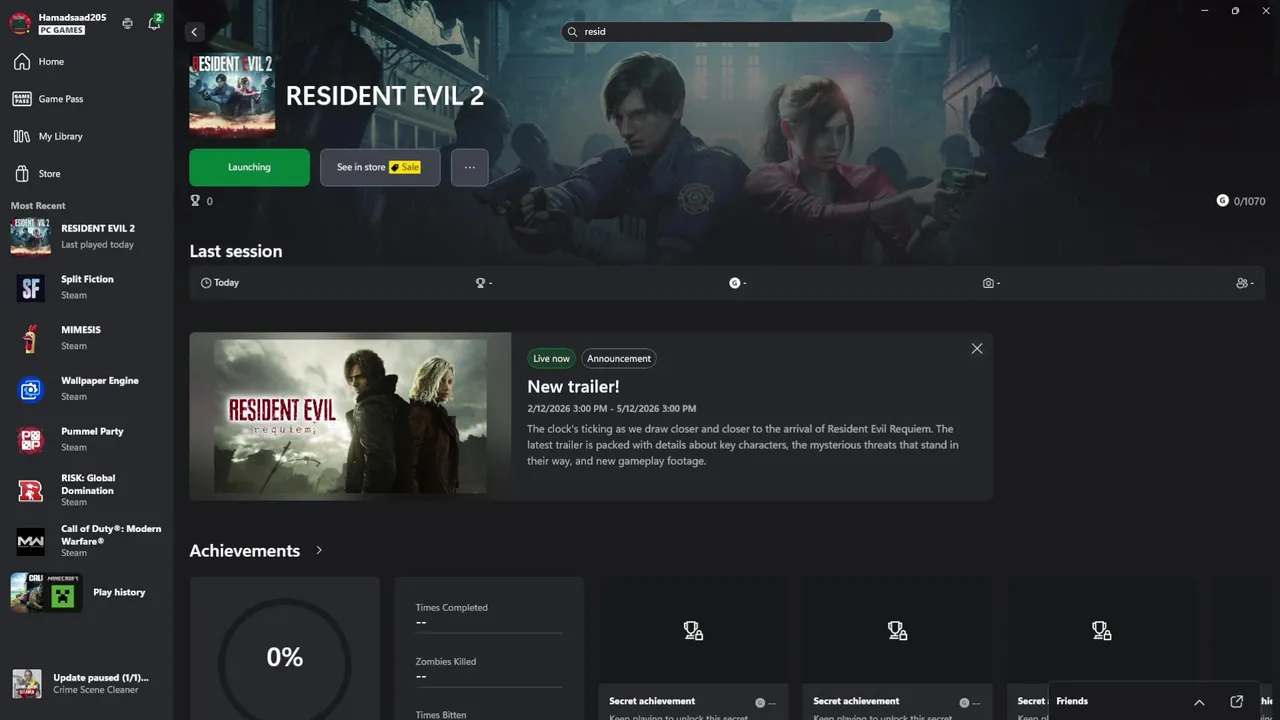The image size is (1280, 720).
Task: Open the Resident Evil Requiem trailer image
Action: click(x=350, y=416)
